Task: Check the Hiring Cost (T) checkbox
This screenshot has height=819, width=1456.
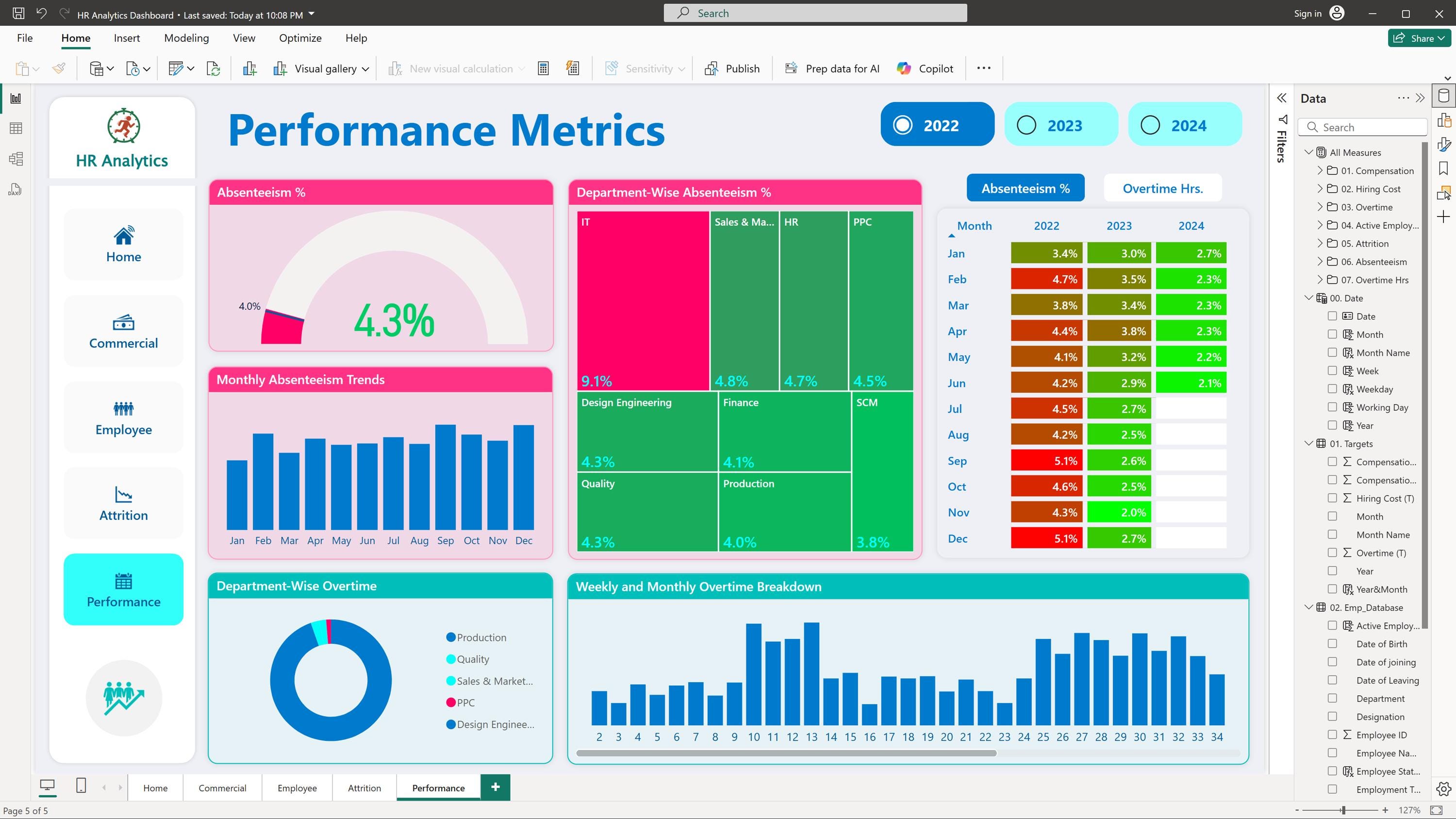Action: pos(1332,498)
